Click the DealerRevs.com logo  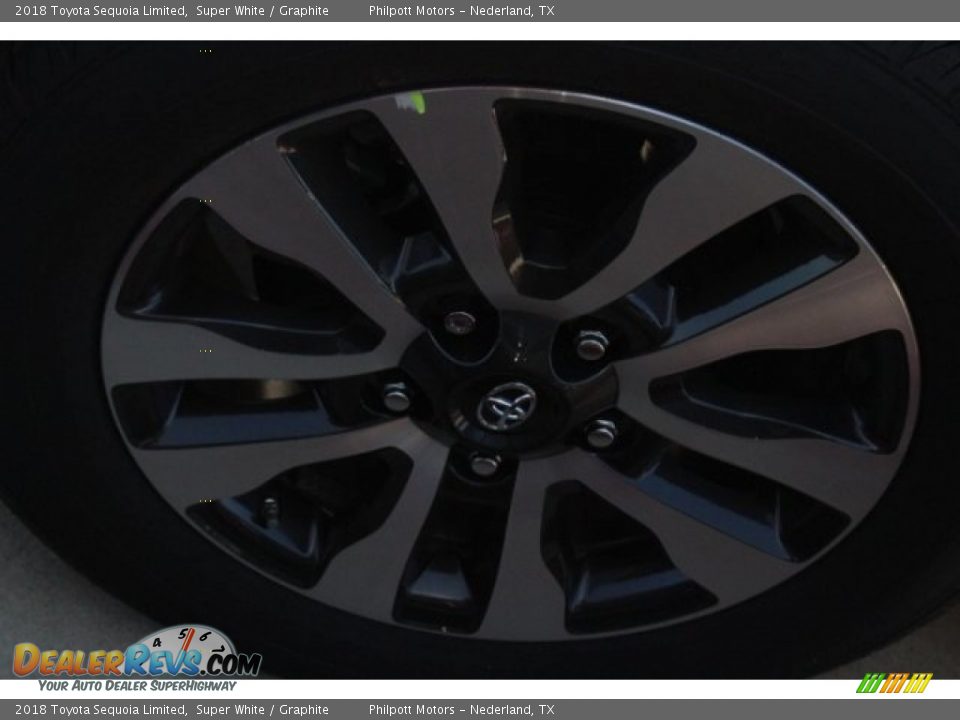(137, 659)
